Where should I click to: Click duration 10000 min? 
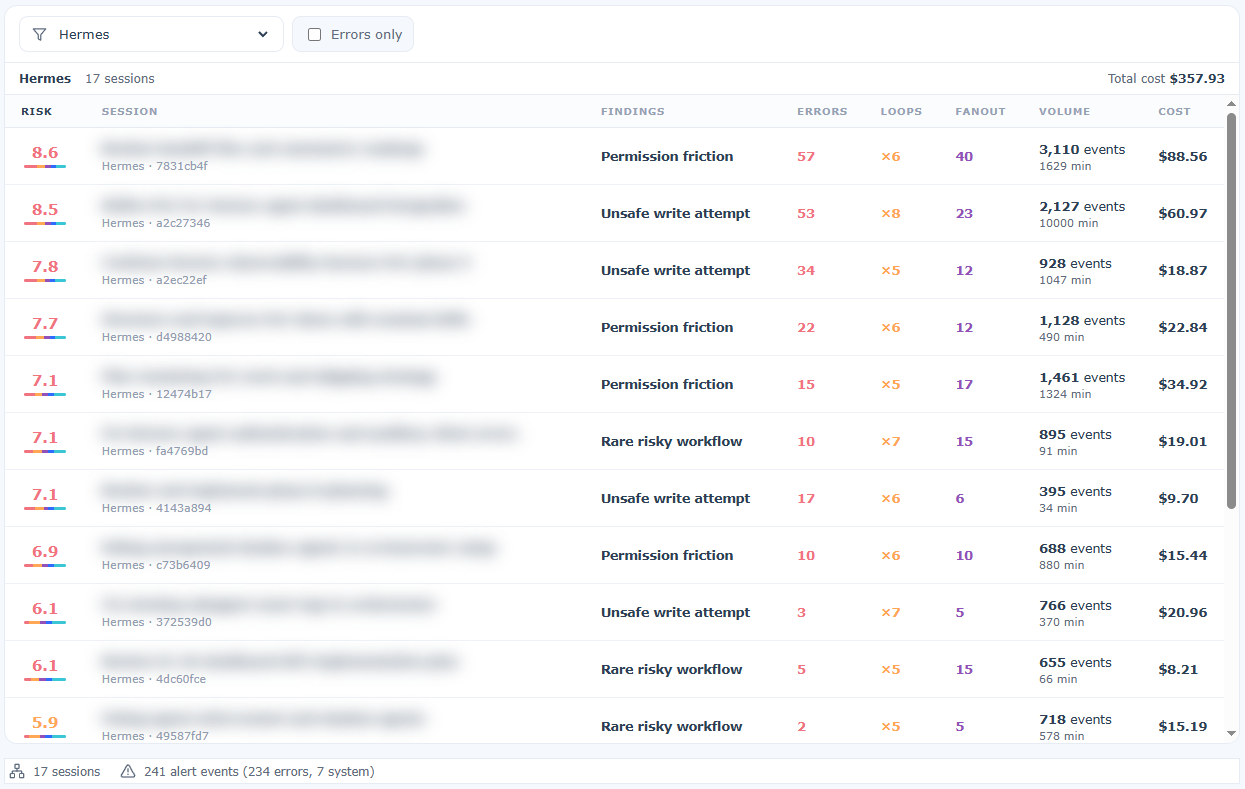click(1069, 223)
